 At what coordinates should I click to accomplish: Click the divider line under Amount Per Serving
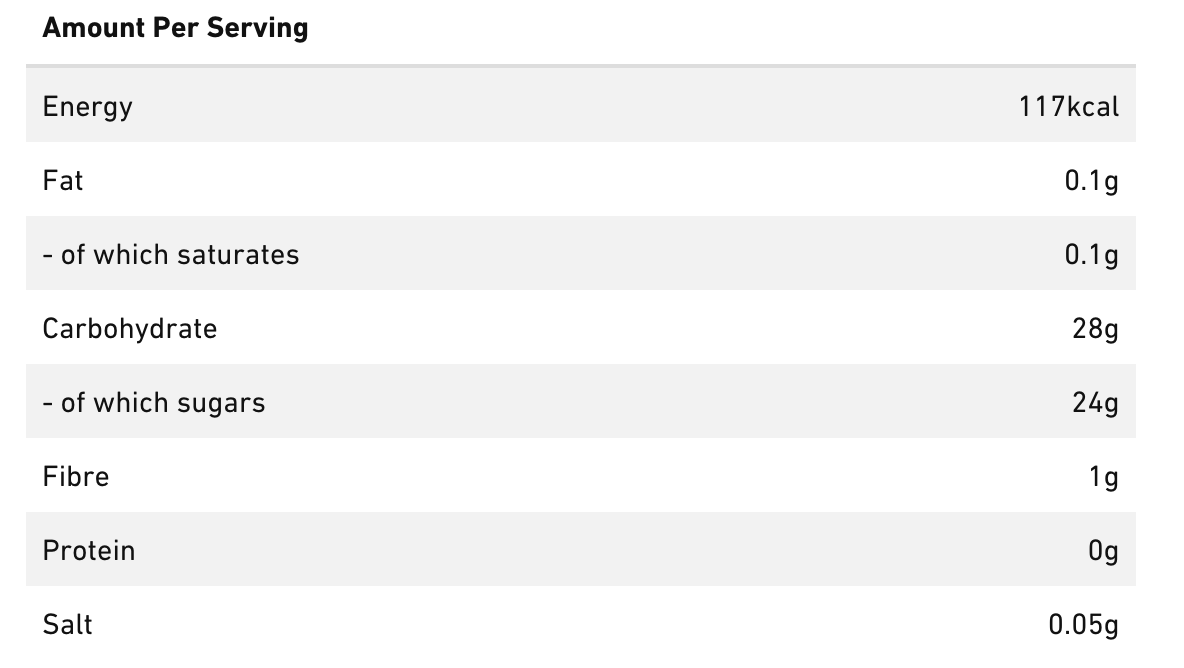(x=580, y=66)
